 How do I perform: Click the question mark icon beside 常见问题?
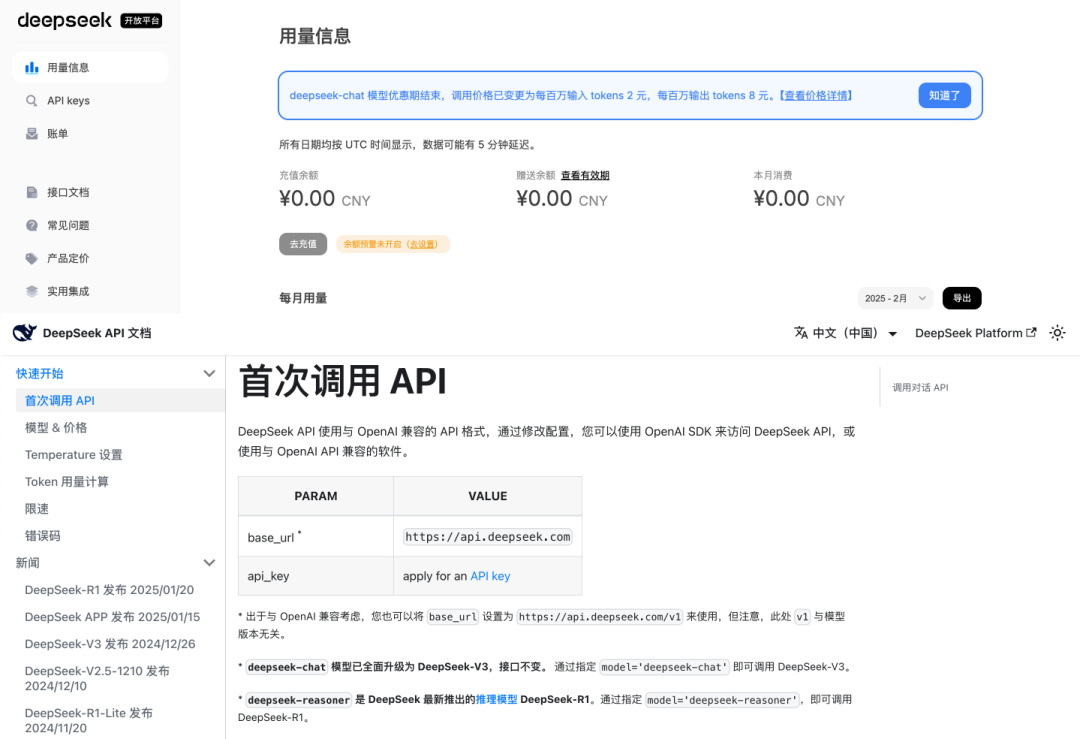[x=32, y=225]
